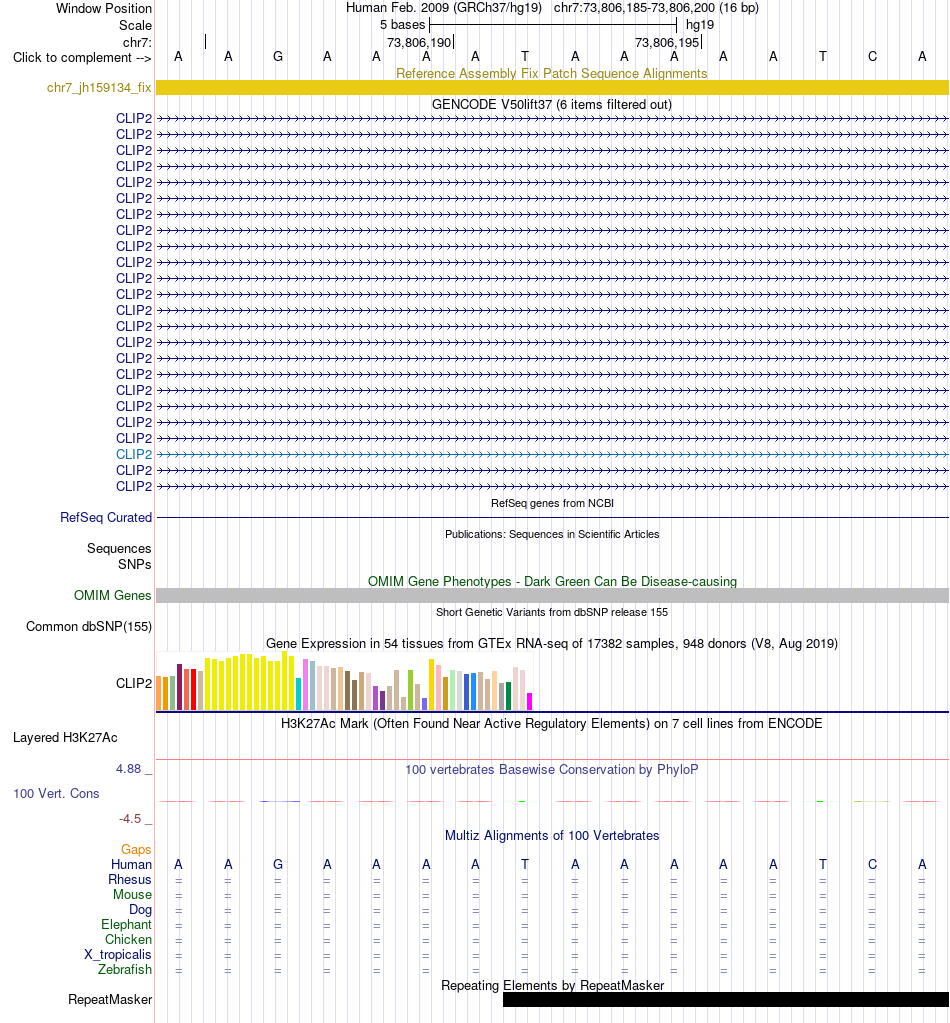950x1023 pixels.
Task: Open the 'Multiz Alignments of 100 Vertebrates' title
Action: [x=552, y=835]
